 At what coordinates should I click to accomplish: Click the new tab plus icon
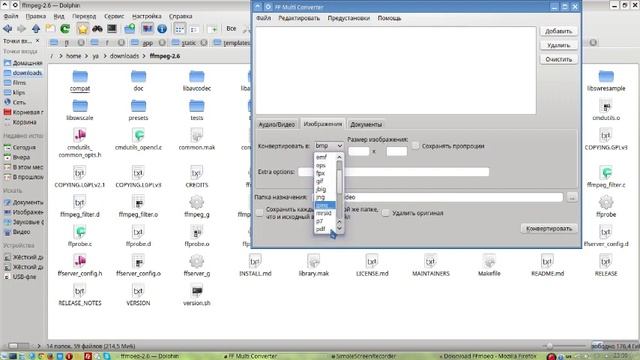[212, 29]
